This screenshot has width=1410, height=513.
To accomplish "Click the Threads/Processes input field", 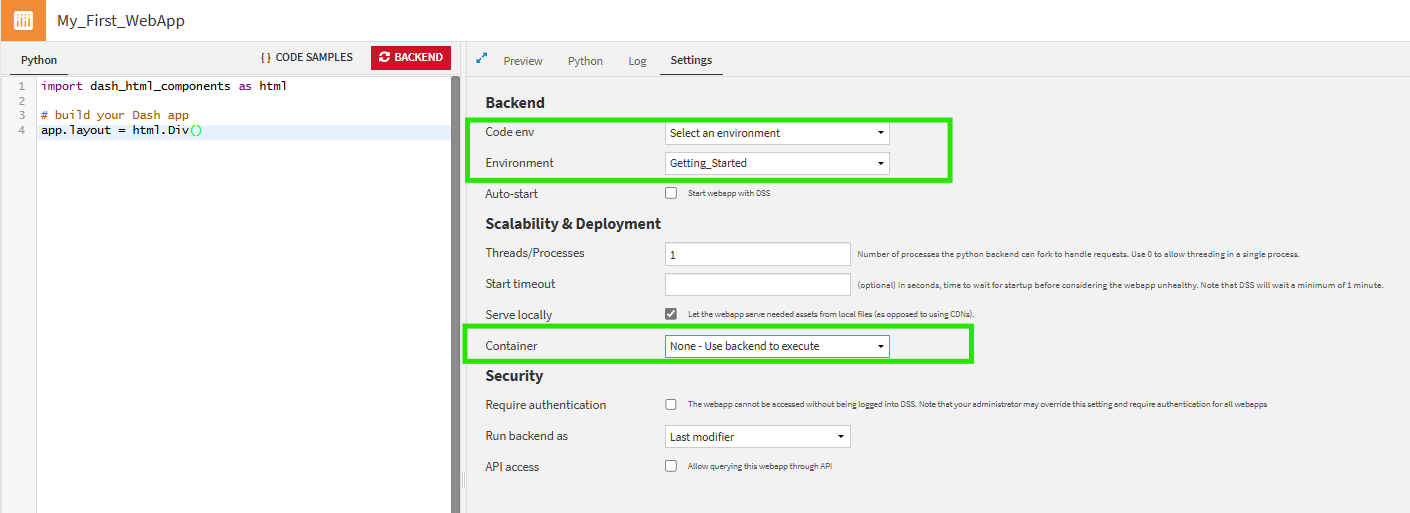I will tap(758, 254).
